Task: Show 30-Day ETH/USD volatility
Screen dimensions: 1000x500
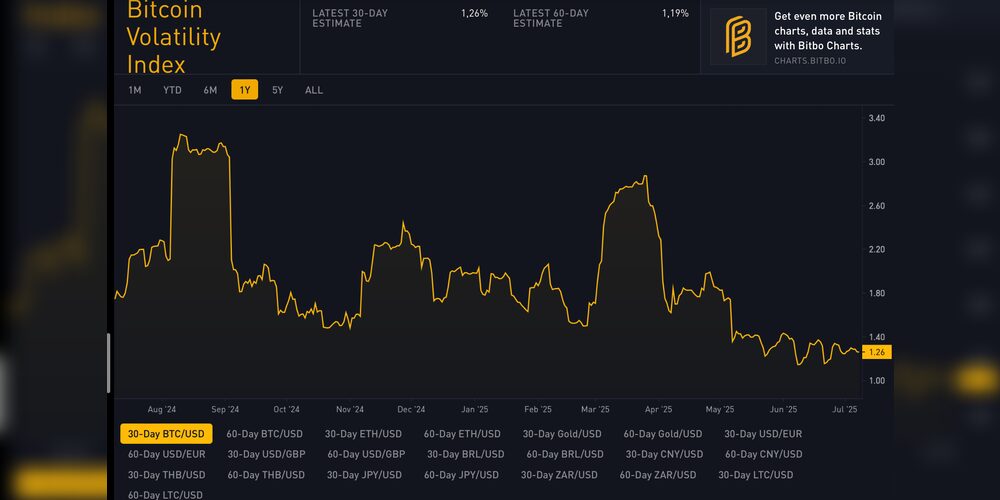Action: coord(363,434)
